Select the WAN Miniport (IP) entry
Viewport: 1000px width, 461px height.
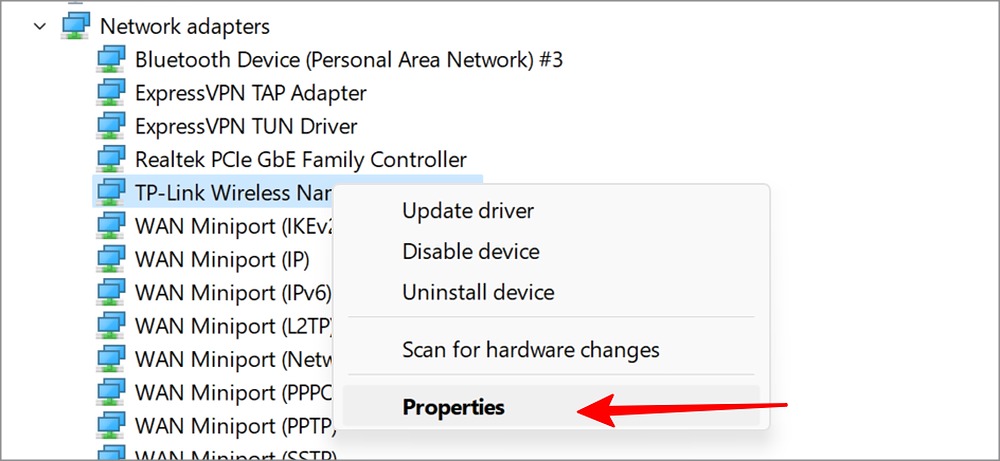click(222, 259)
